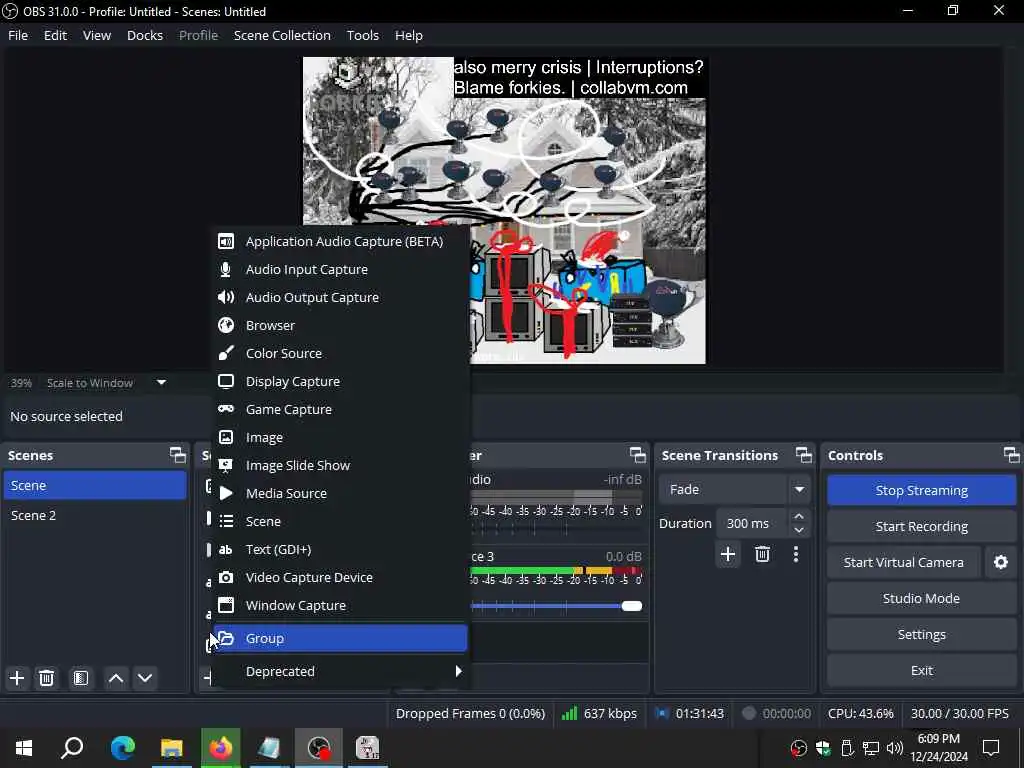Float the Scenes dock using its pop-out icon
The width and height of the screenshot is (1024, 768).
(x=178, y=455)
